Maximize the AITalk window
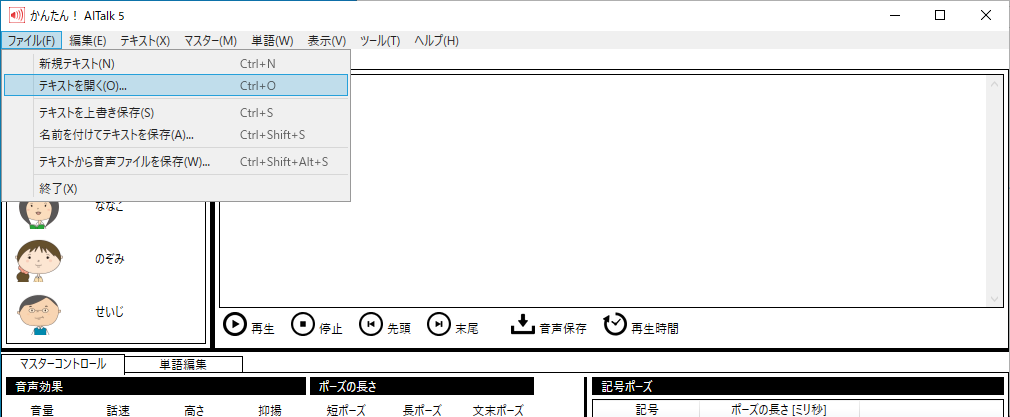 coord(940,15)
